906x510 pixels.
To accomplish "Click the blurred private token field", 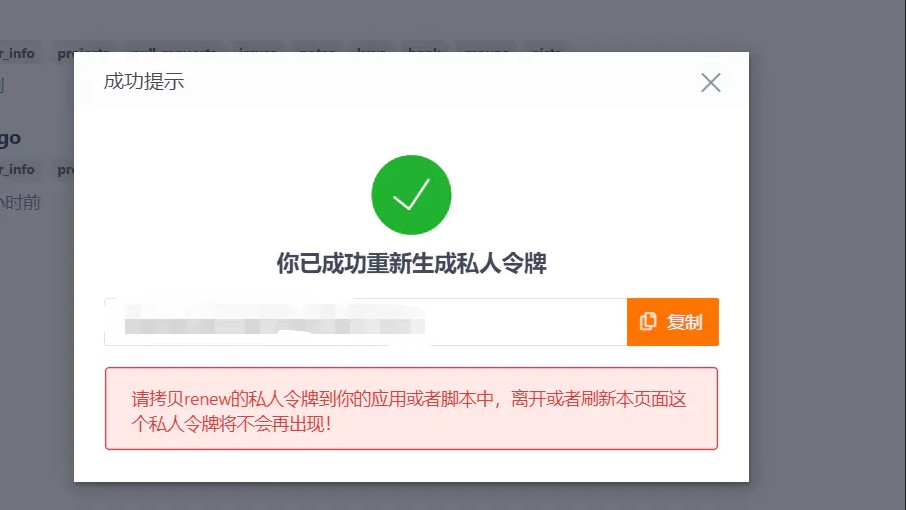I will [365, 322].
